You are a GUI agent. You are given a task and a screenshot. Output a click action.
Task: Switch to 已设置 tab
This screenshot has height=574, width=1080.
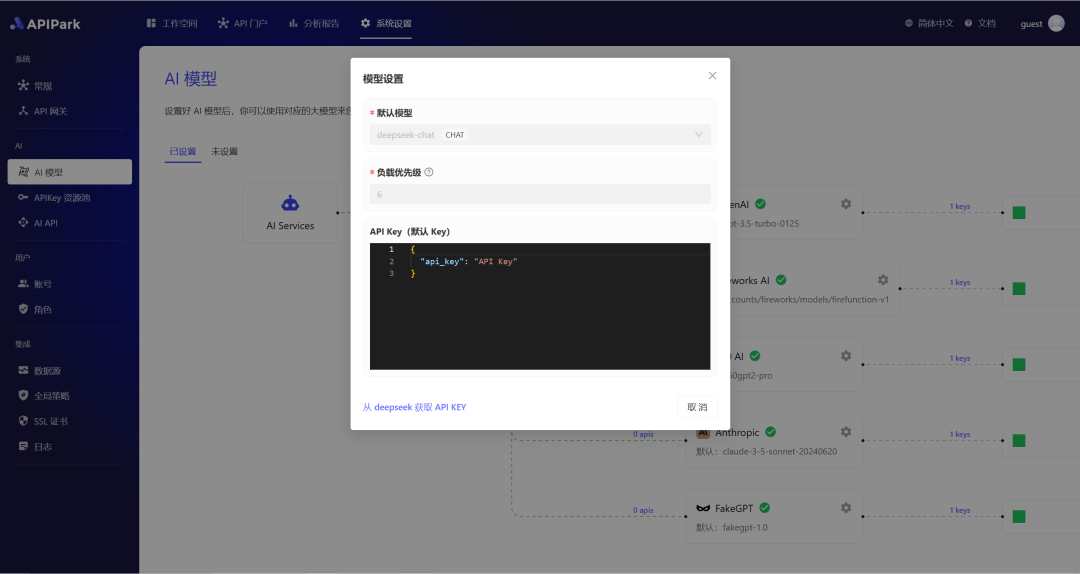[183, 152]
